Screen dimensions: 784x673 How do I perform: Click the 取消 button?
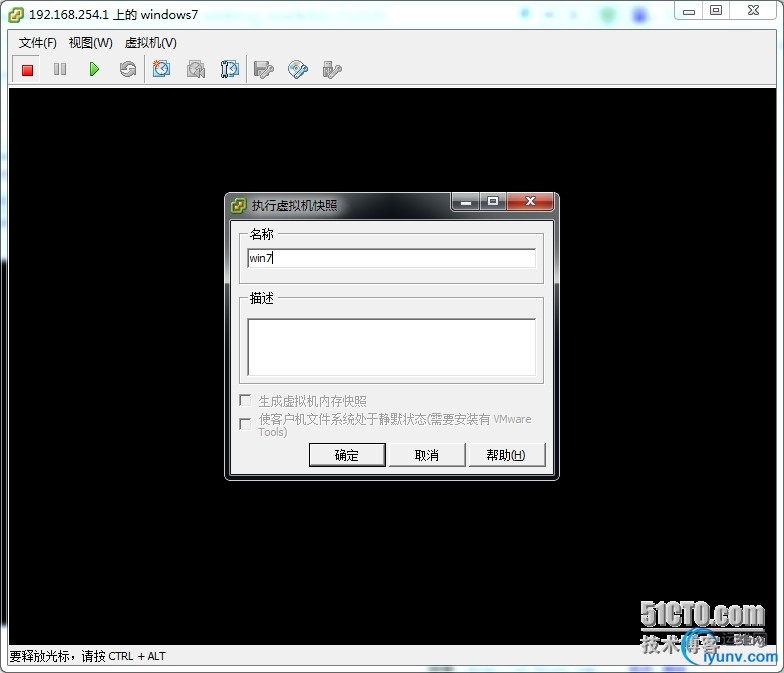point(427,455)
